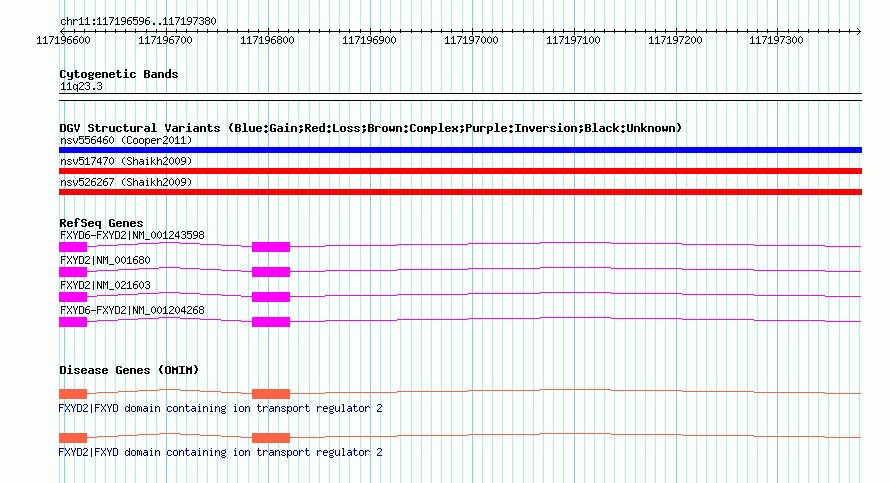This screenshot has width=890, height=483.
Task: Click second exon of NM_001243598 transcript
Action: [x=271, y=246]
